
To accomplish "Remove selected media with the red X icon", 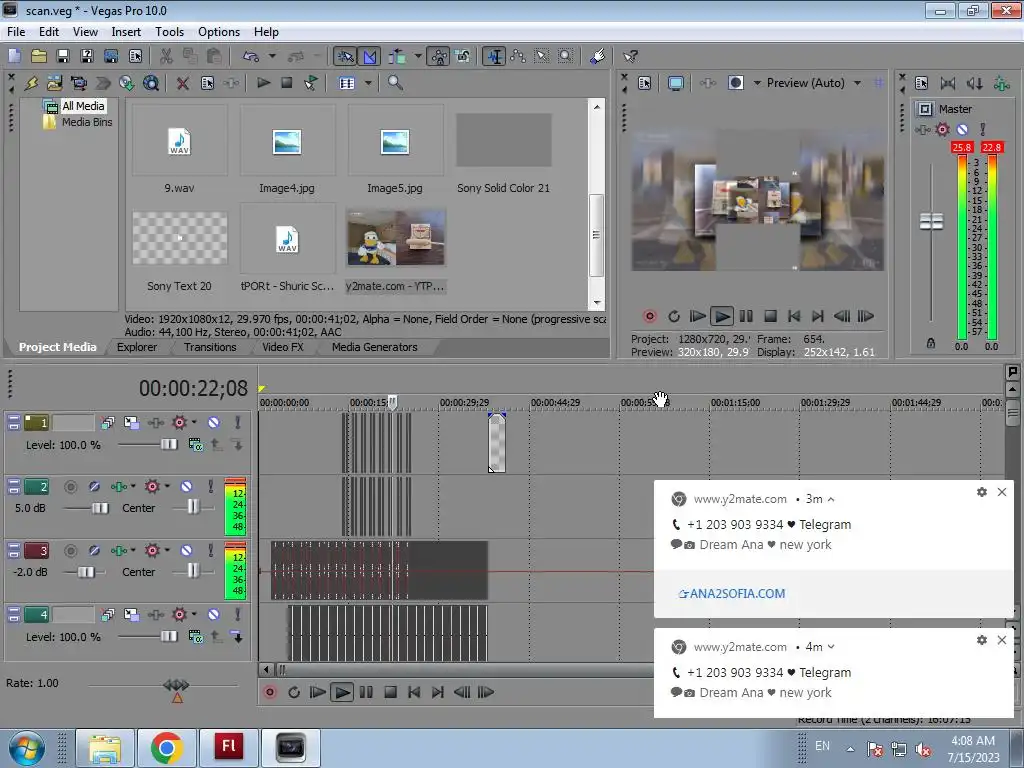I will click(182, 84).
